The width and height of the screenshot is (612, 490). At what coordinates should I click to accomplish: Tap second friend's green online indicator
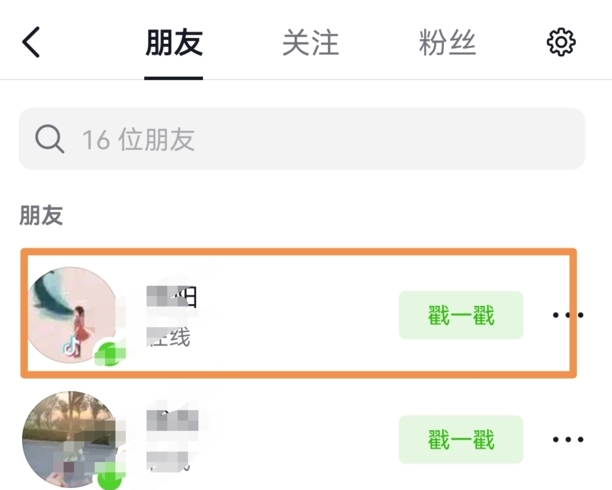tap(110, 476)
